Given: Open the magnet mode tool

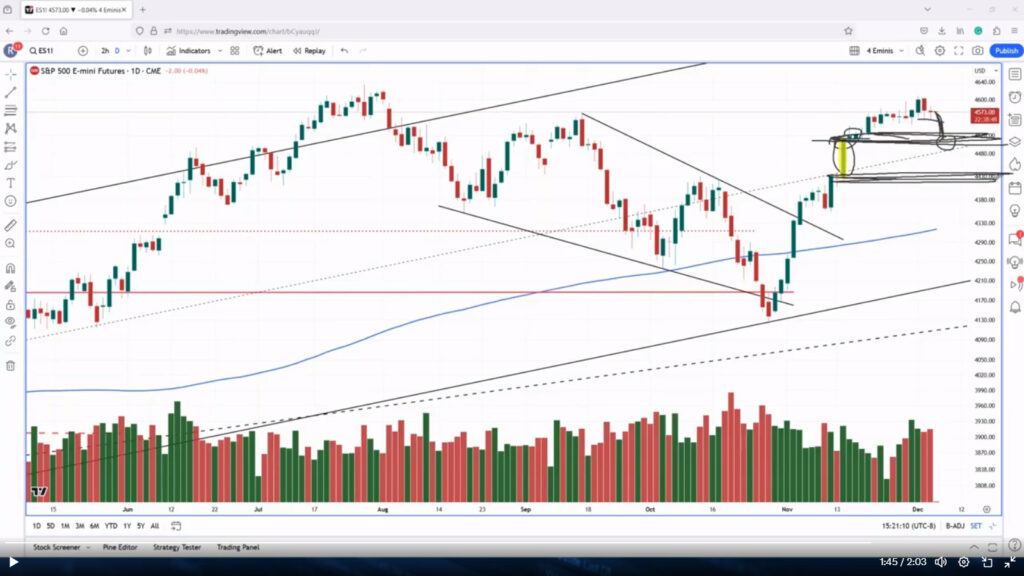Looking at the screenshot, I should coord(10,268).
